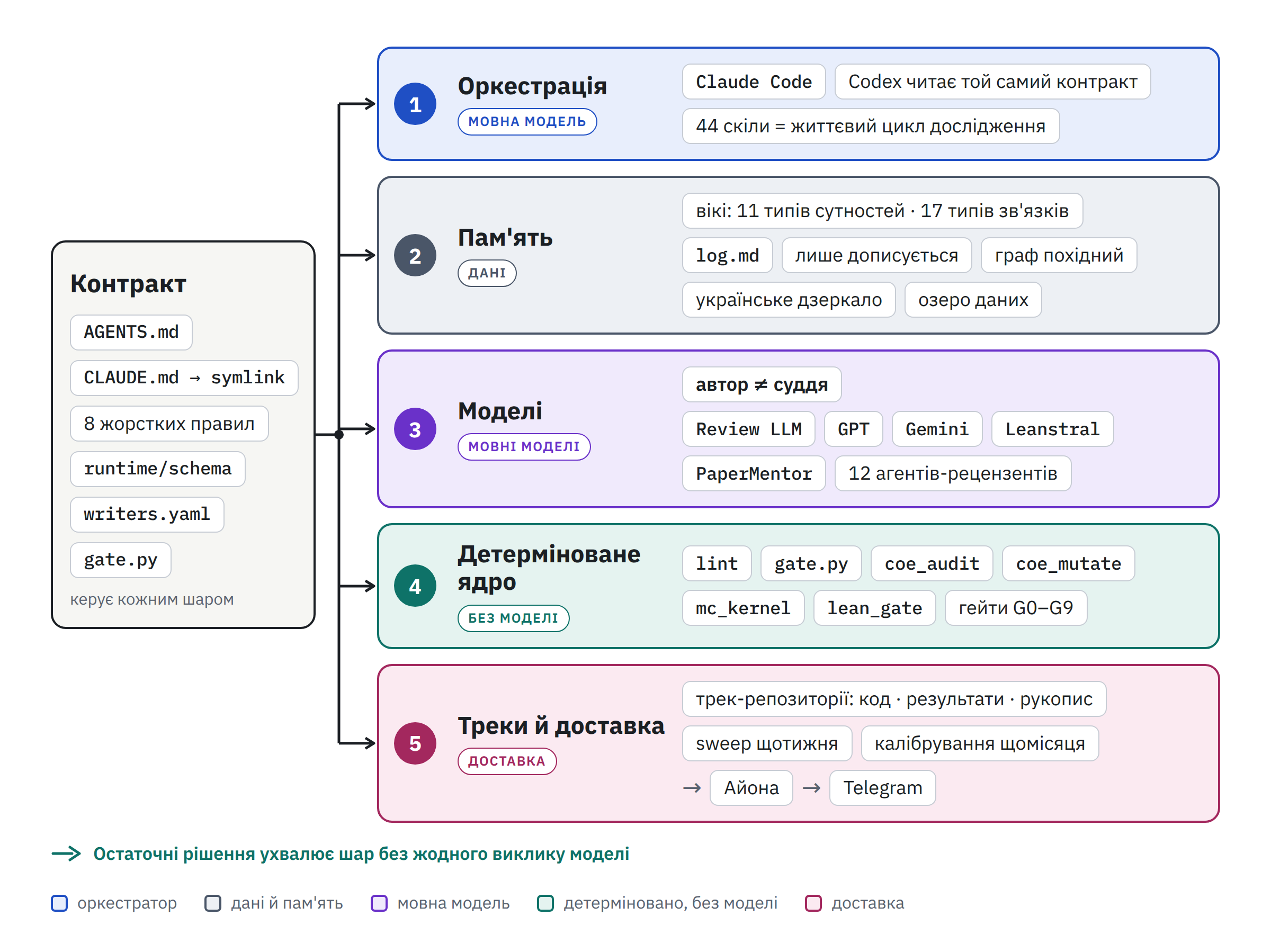
Task: Click the purple circle numbered 3
Action: (x=415, y=428)
